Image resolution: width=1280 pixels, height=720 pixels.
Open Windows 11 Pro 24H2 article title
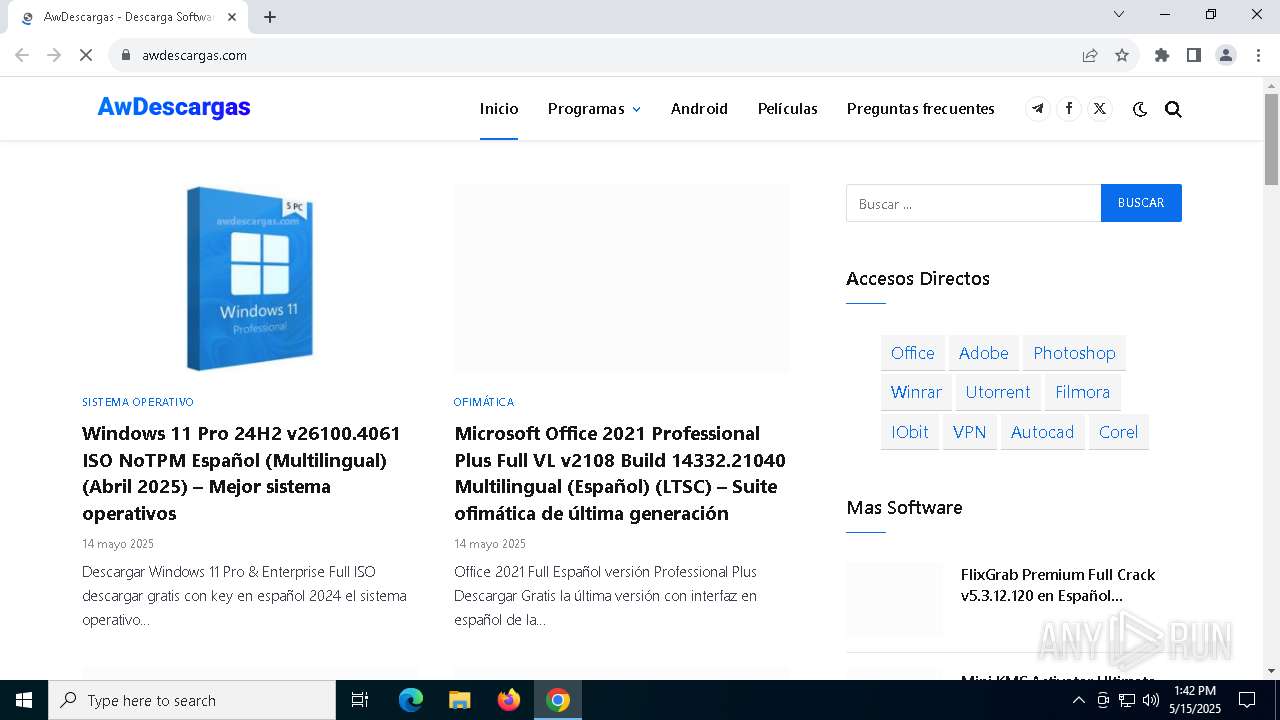click(241, 473)
